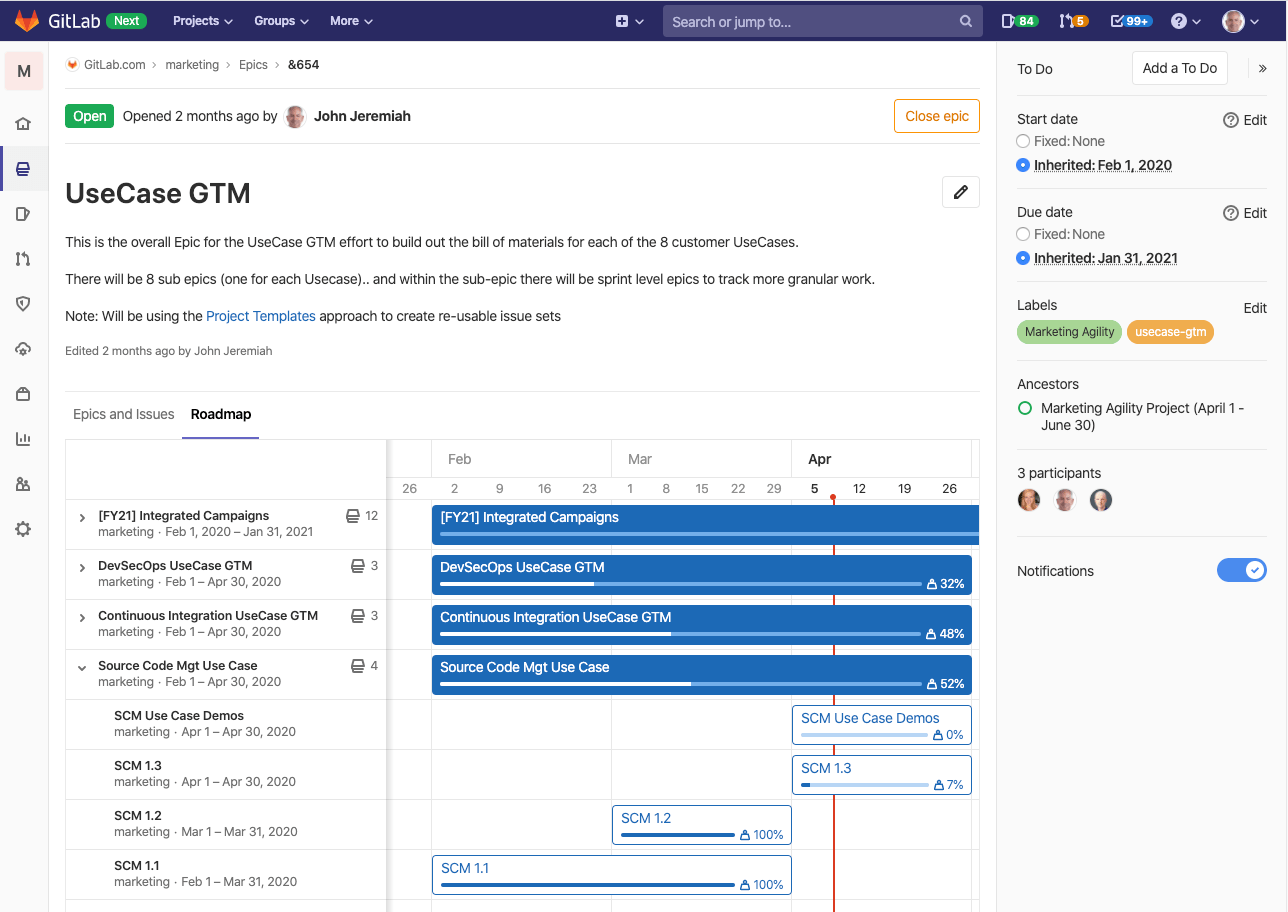Switch to Epics and Issues tab

click(124, 414)
